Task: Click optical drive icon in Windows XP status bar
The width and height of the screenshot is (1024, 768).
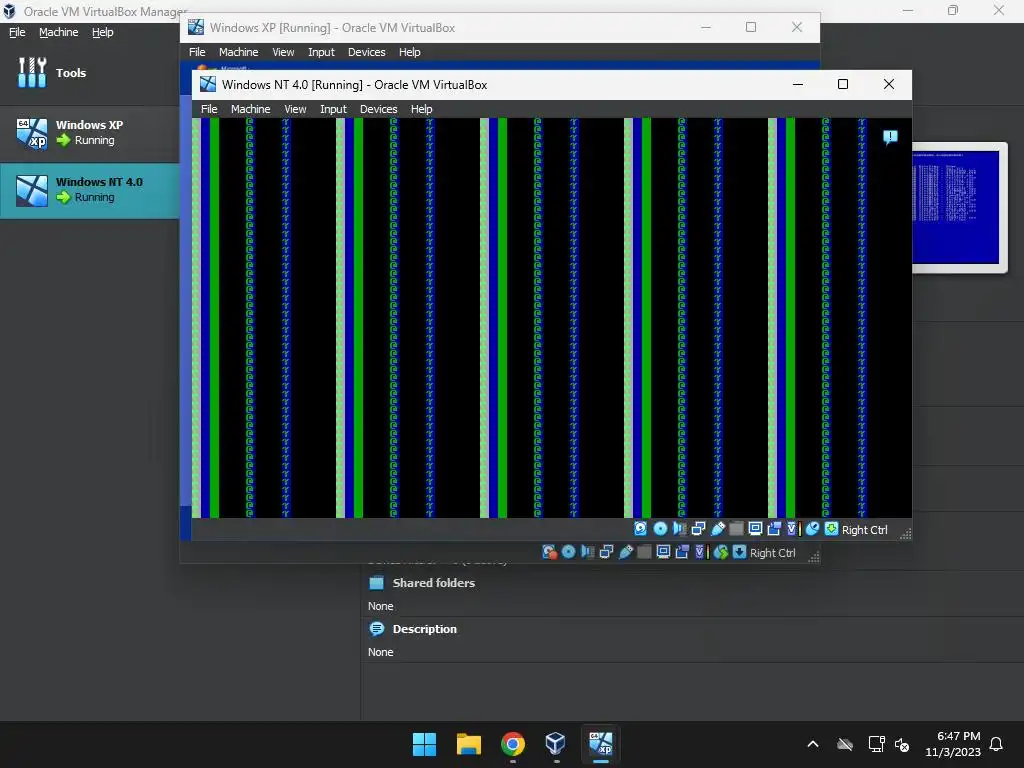Action: coord(568,552)
